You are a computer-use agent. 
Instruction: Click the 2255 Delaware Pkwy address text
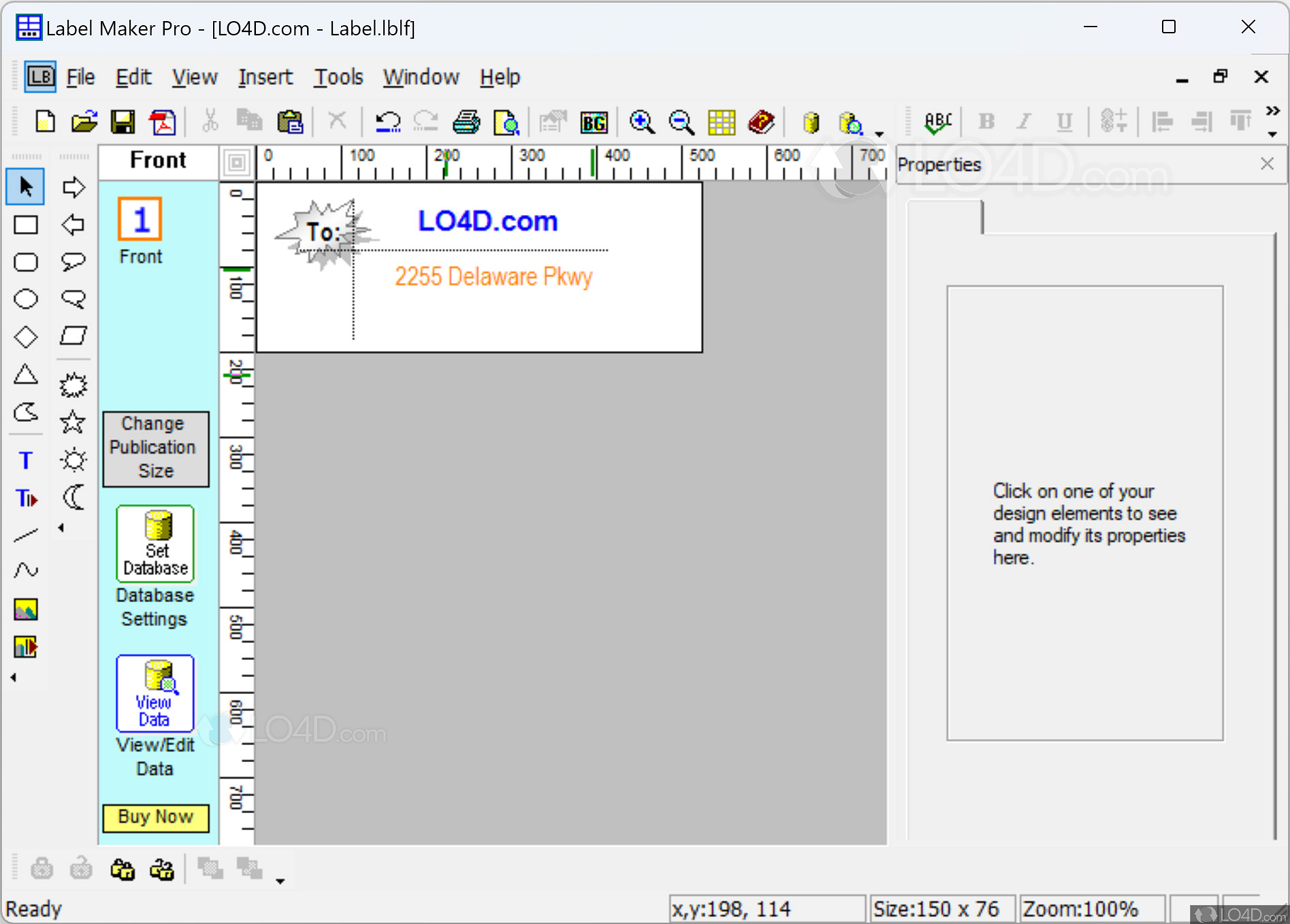tap(494, 277)
